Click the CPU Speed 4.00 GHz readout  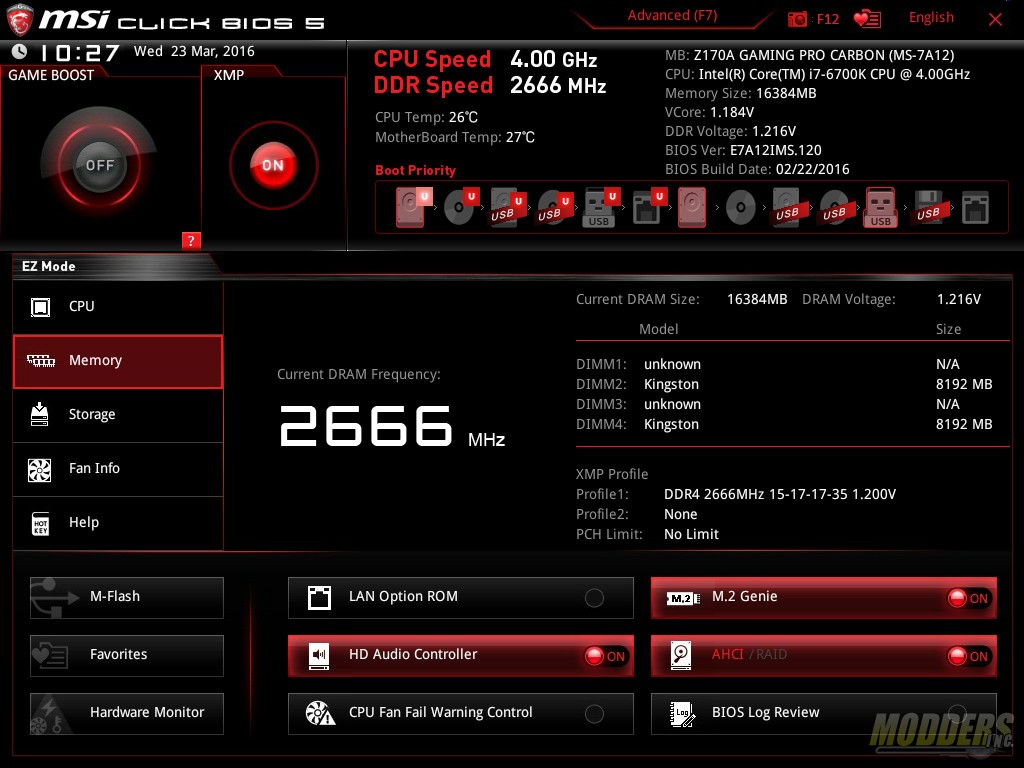click(485, 59)
